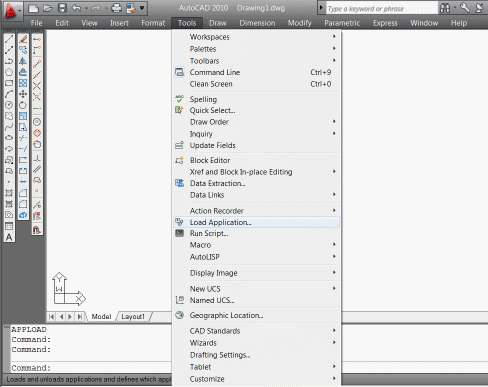Expand the Palettes submenu

(x=256, y=49)
